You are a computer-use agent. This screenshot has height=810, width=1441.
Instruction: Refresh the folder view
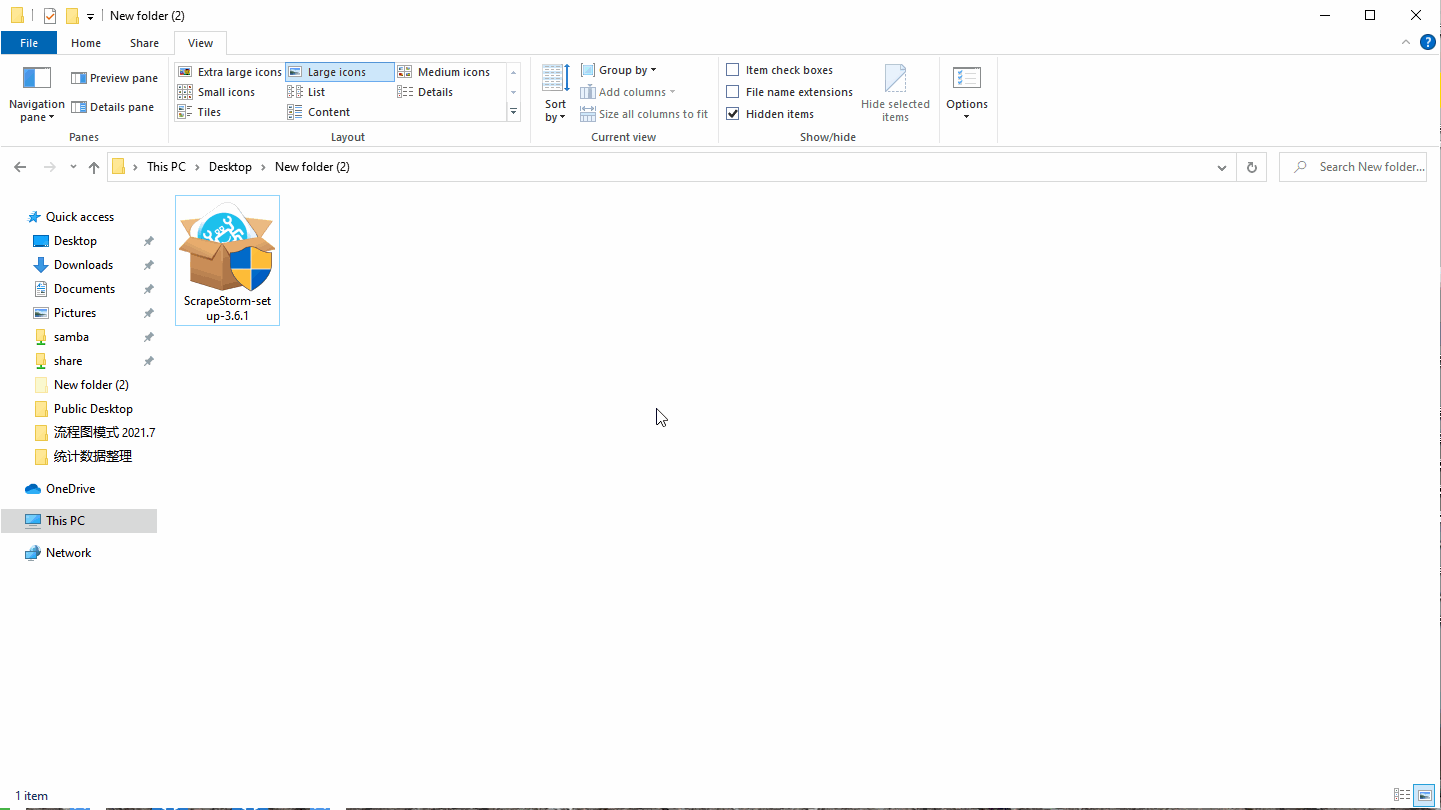coord(1251,167)
